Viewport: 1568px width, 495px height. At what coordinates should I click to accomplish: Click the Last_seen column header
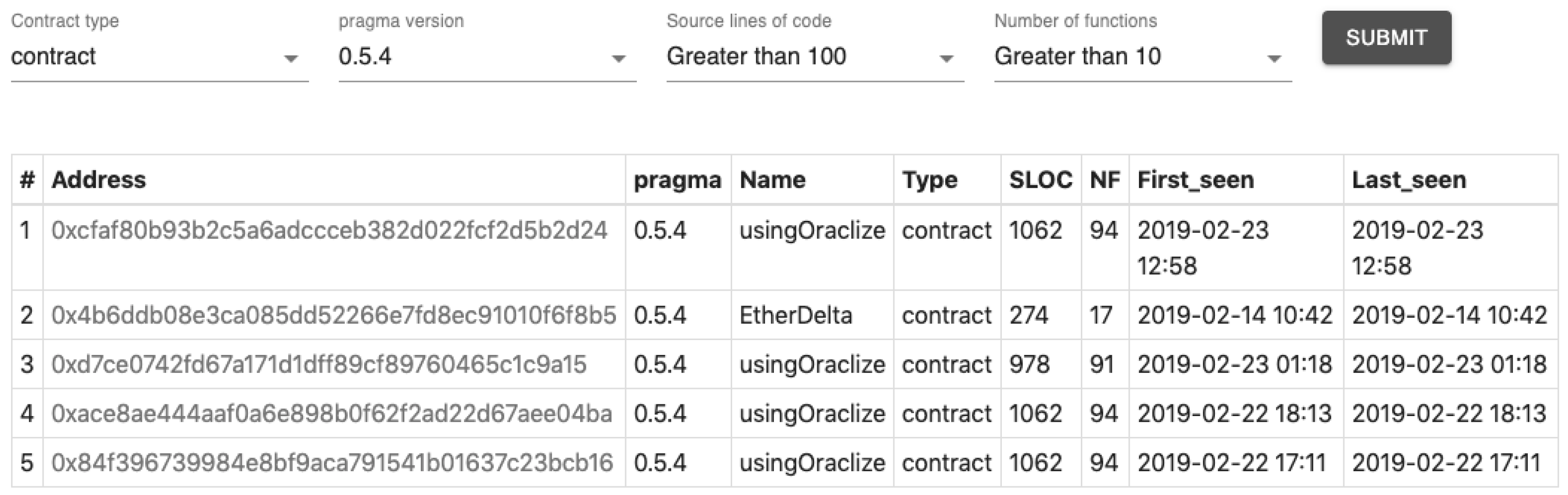[x=1409, y=180]
